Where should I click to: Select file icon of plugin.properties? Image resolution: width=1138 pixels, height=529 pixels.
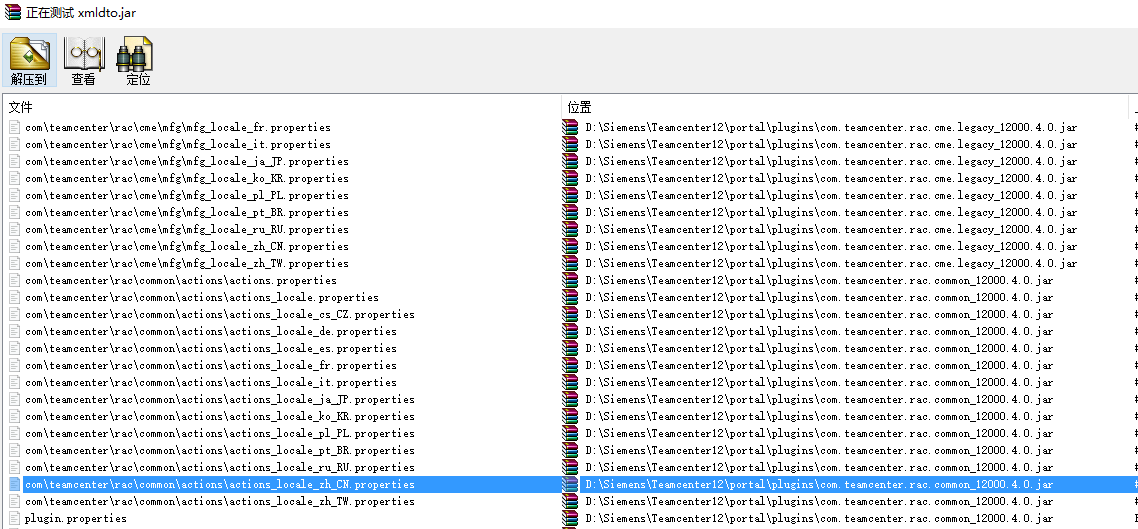pos(15,518)
